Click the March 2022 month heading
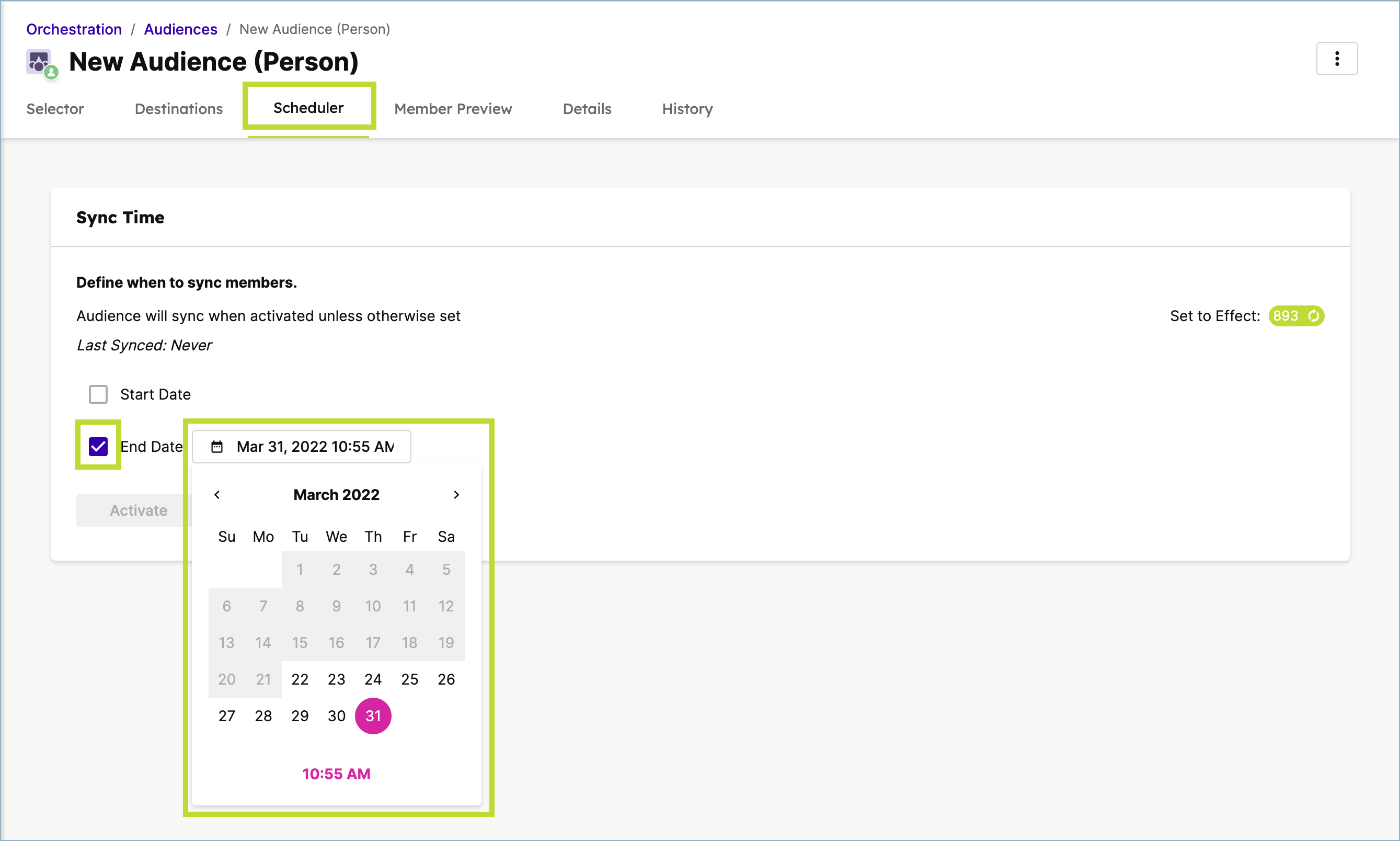This screenshot has width=1400, height=841. (x=336, y=495)
